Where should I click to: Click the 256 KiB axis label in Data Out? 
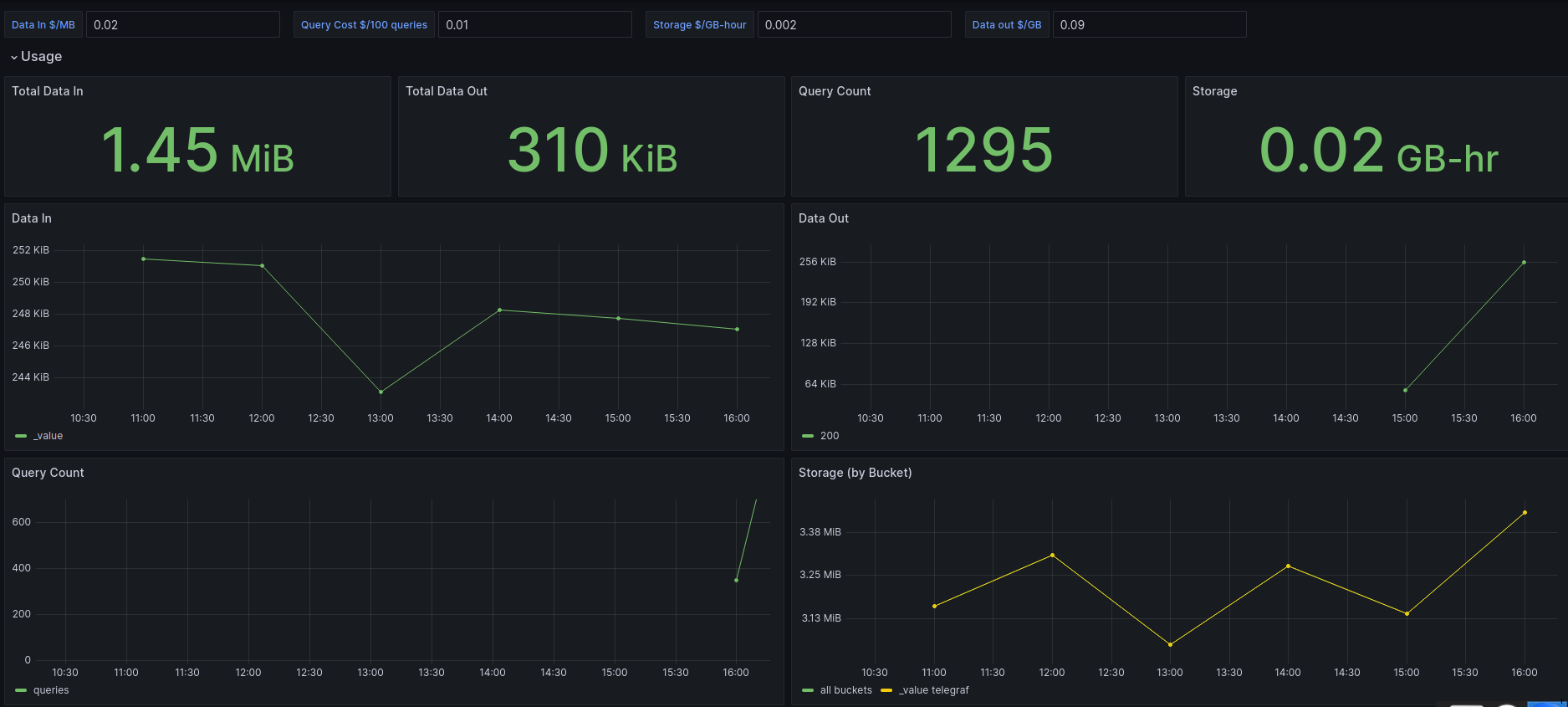coord(817,262)
